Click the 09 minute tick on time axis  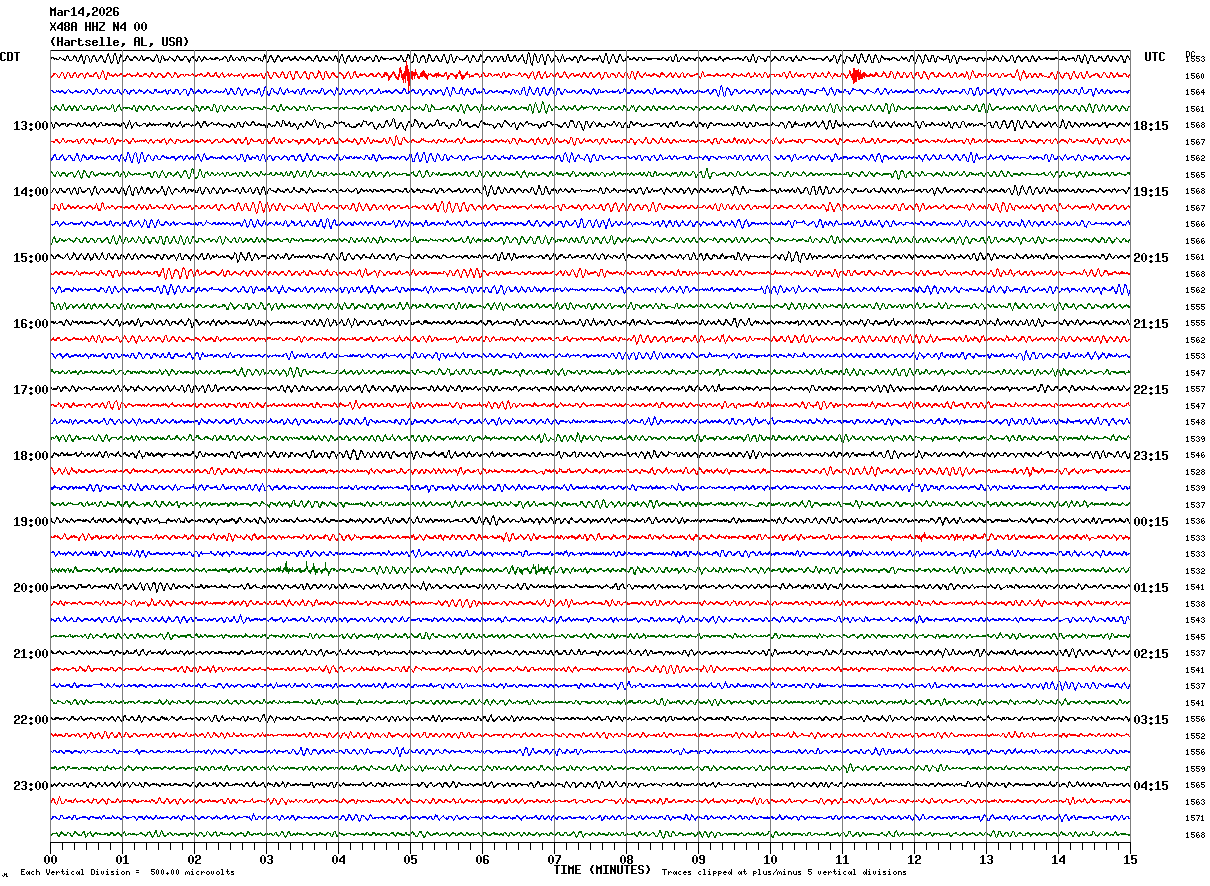(698, 859)
